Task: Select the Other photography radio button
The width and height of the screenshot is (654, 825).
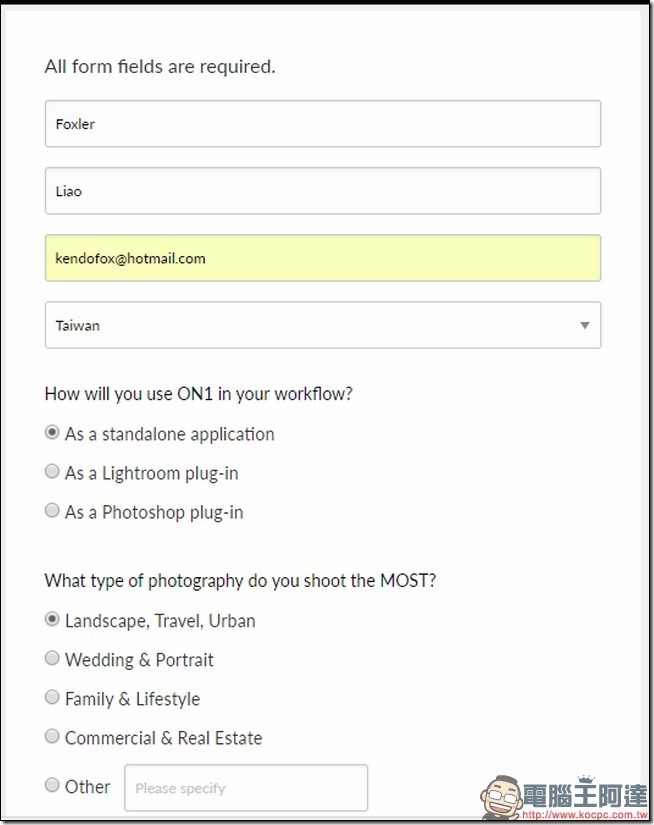Action: point(52,784)
